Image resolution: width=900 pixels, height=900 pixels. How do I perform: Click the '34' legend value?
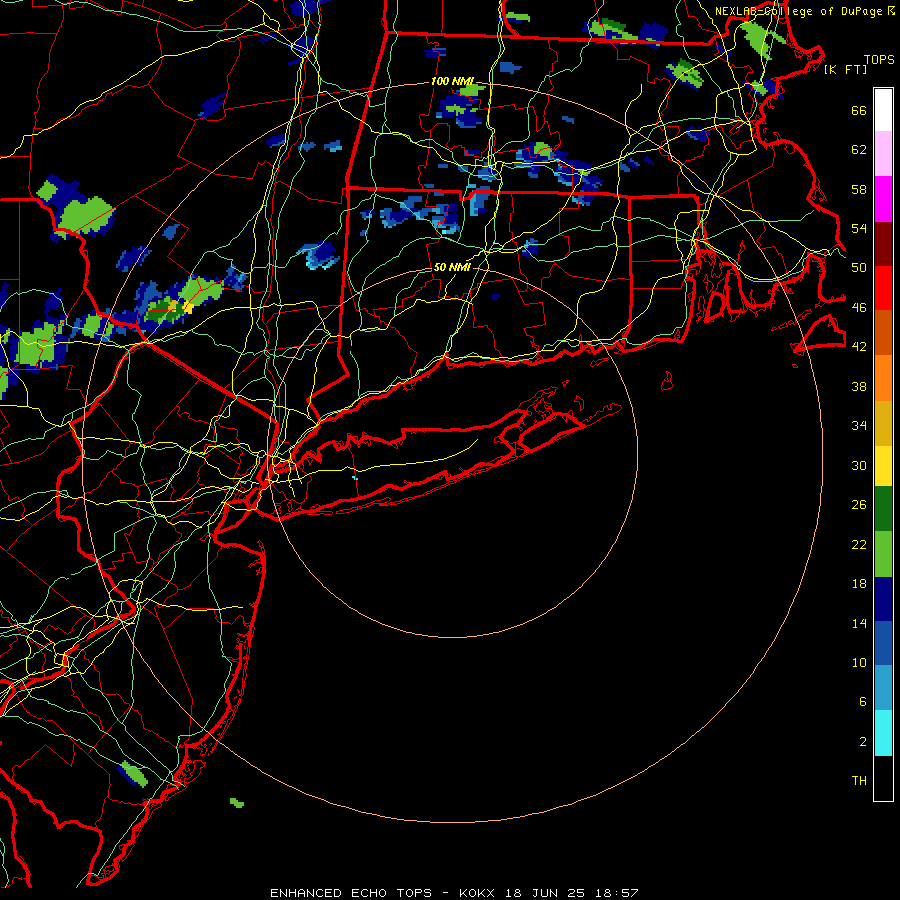pos(859,426)
